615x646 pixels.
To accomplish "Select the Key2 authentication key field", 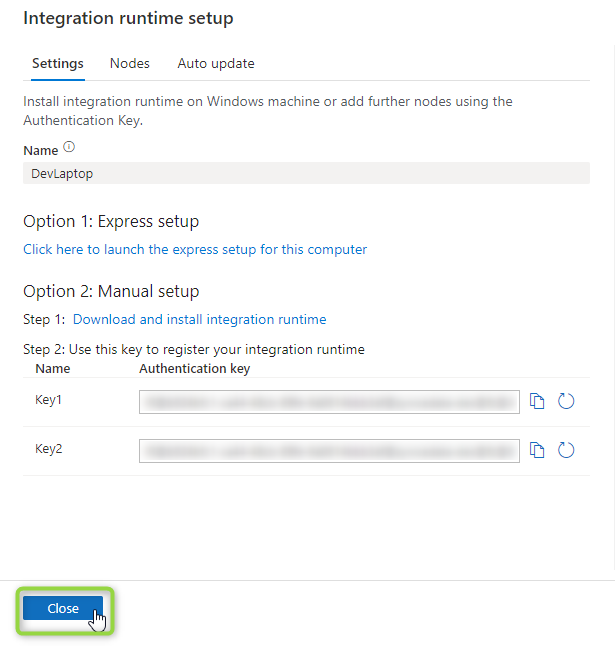I will (x=329, y=451).
